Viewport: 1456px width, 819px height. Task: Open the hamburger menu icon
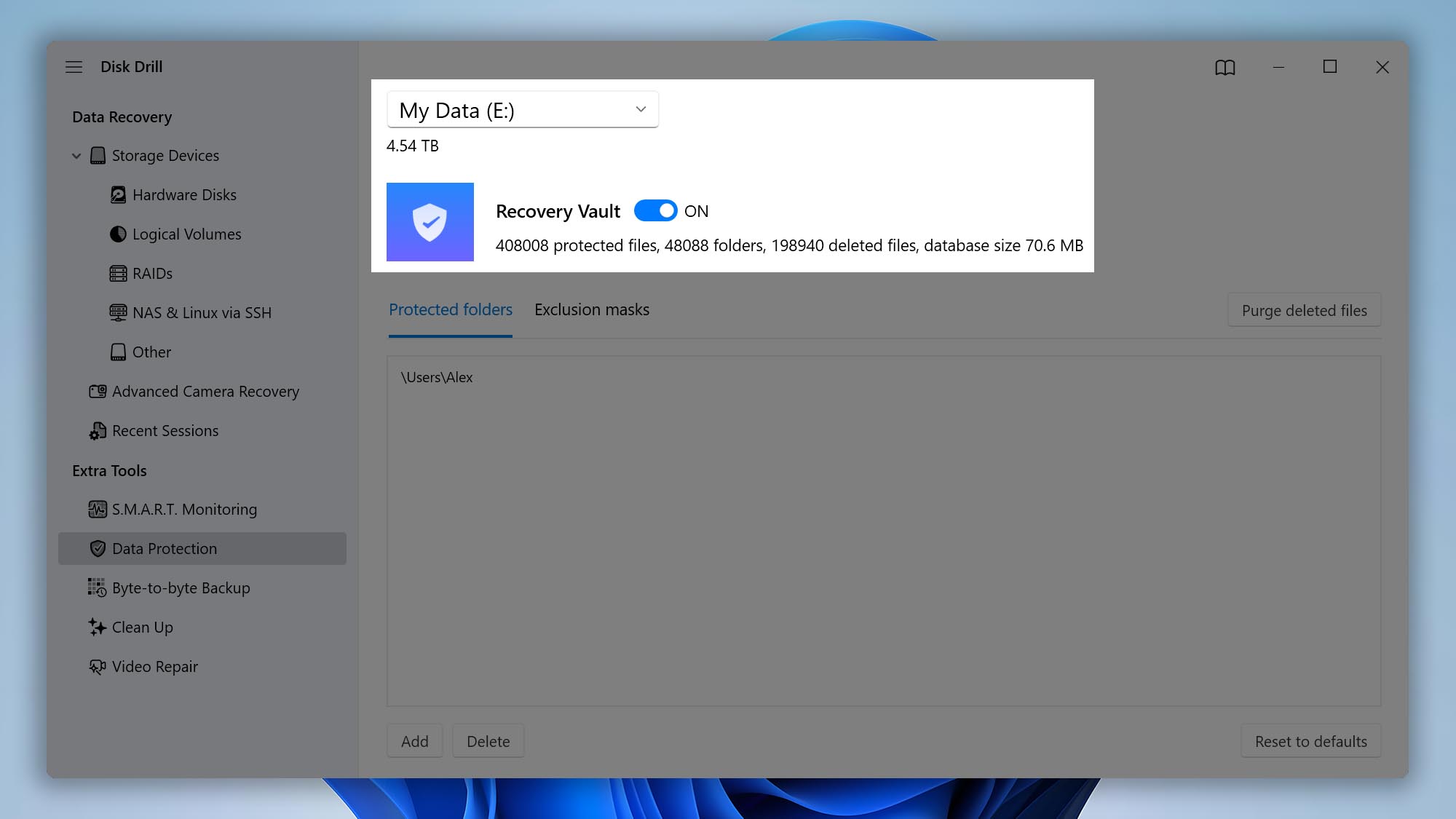point(74,67)
